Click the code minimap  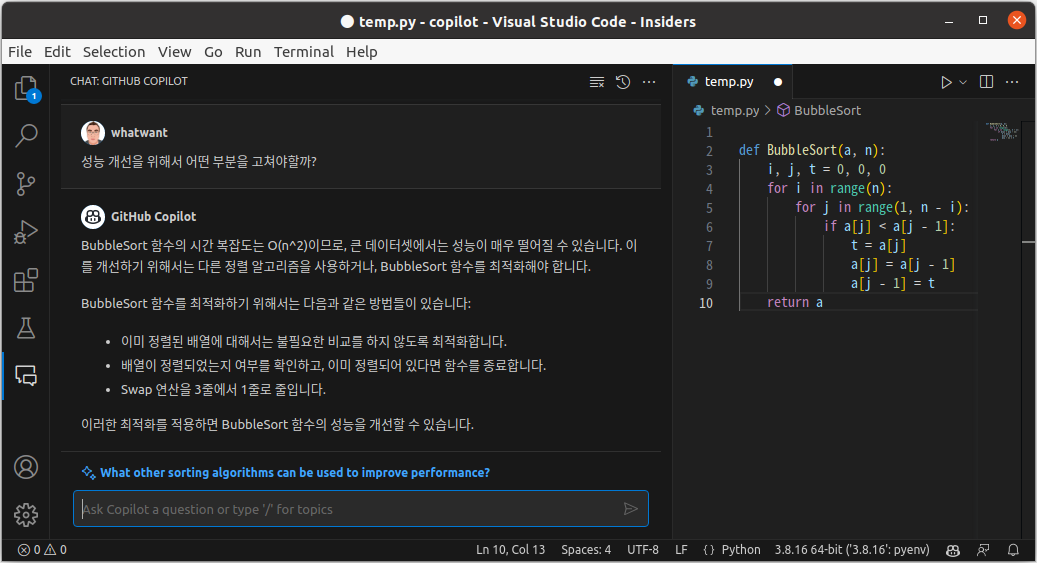click(x=1003, y=132)
